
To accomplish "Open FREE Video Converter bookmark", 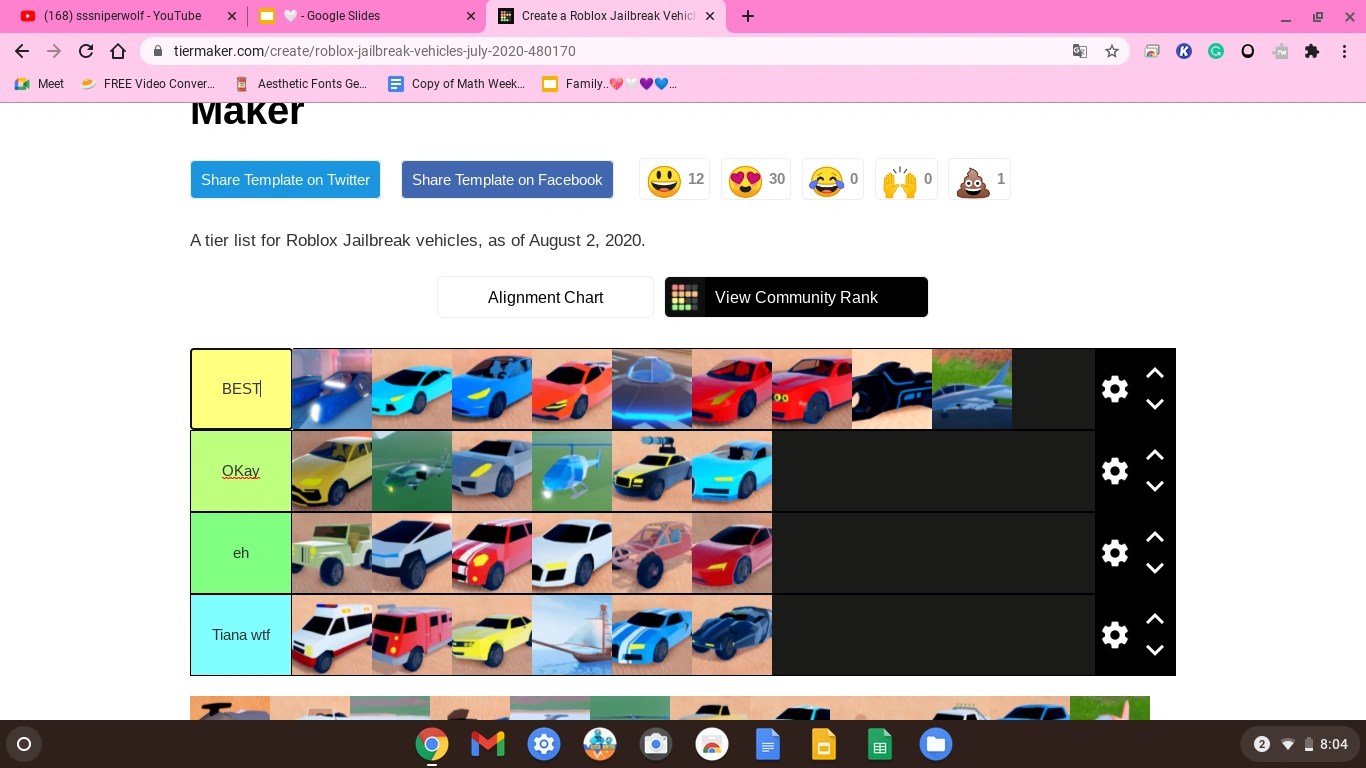I will tap(148, 84).
